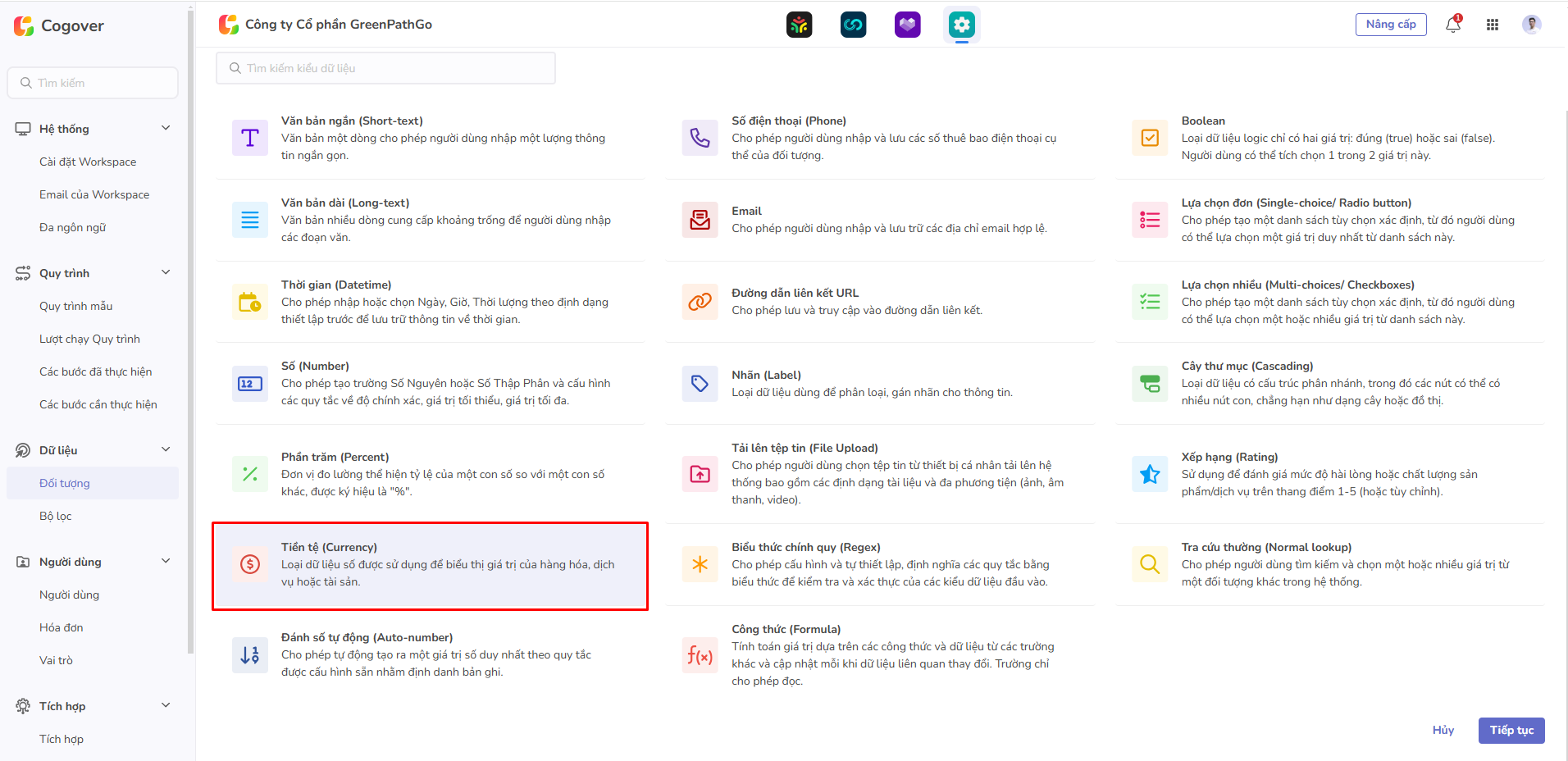Open the apps grid launcher icon
The image size is (1568, 761).
[1492, 25]
